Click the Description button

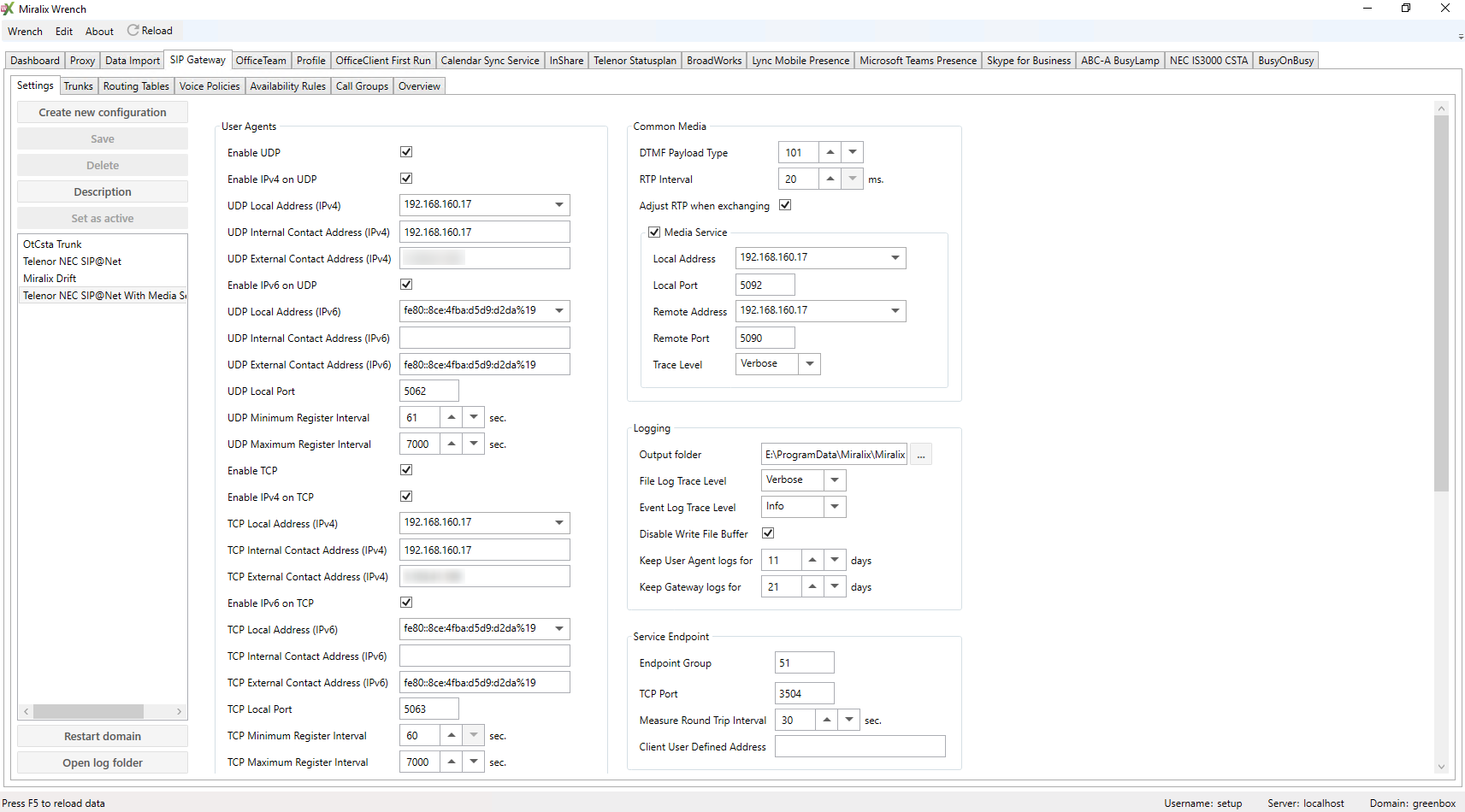coord(103,192)
